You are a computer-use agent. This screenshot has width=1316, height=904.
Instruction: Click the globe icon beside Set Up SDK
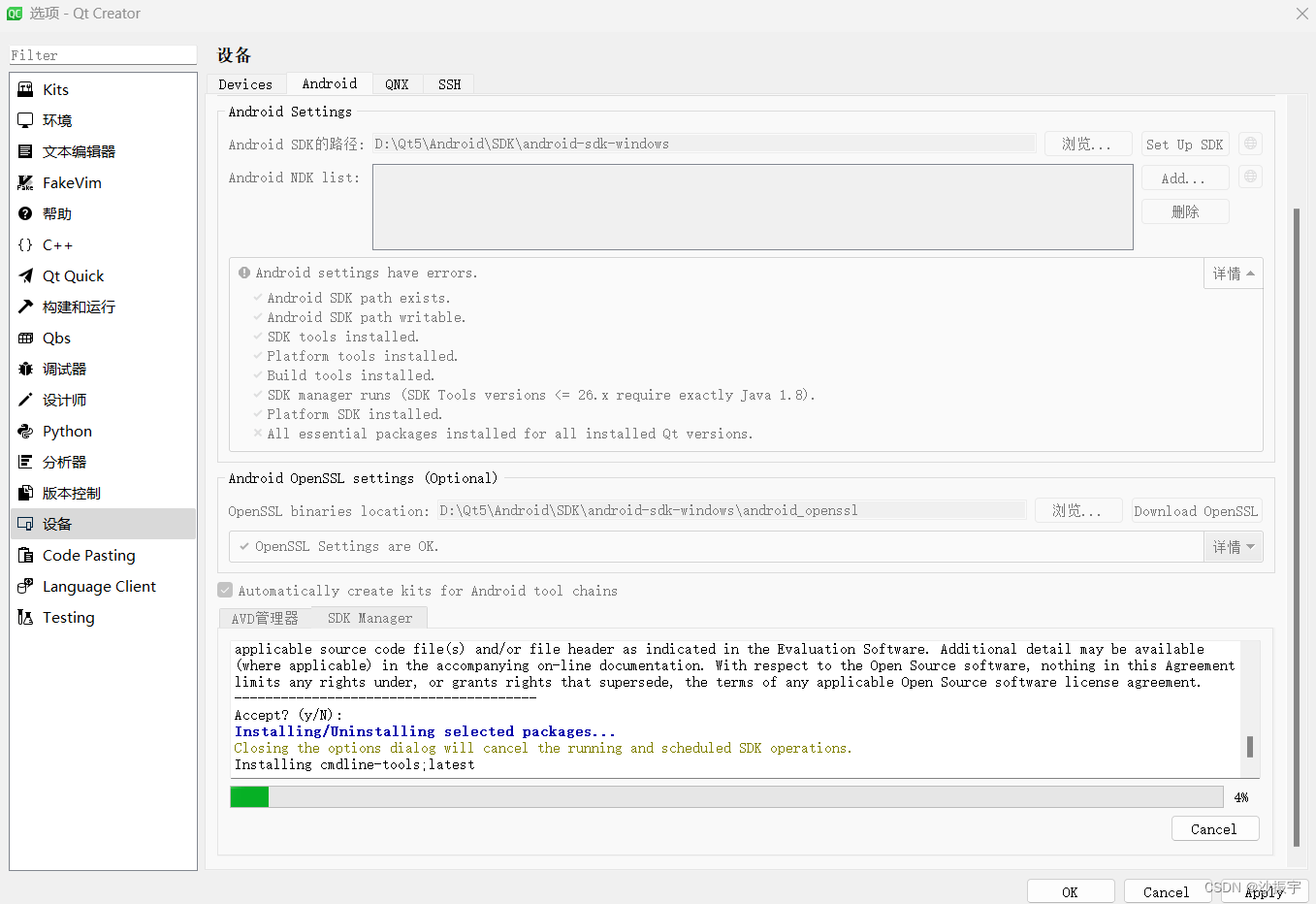pos(1250,144)
